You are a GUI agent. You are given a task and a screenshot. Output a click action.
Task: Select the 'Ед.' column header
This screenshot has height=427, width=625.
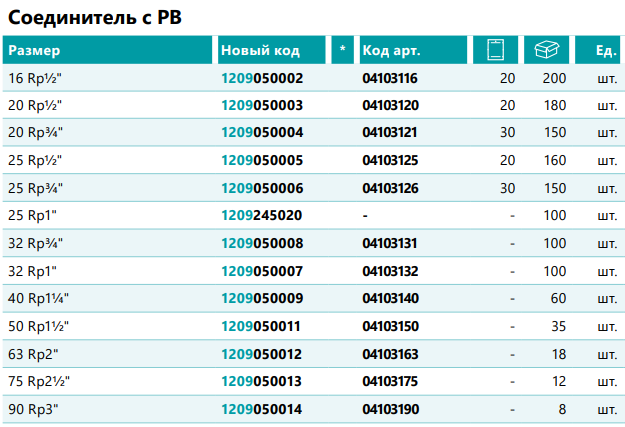click(597, 50)
